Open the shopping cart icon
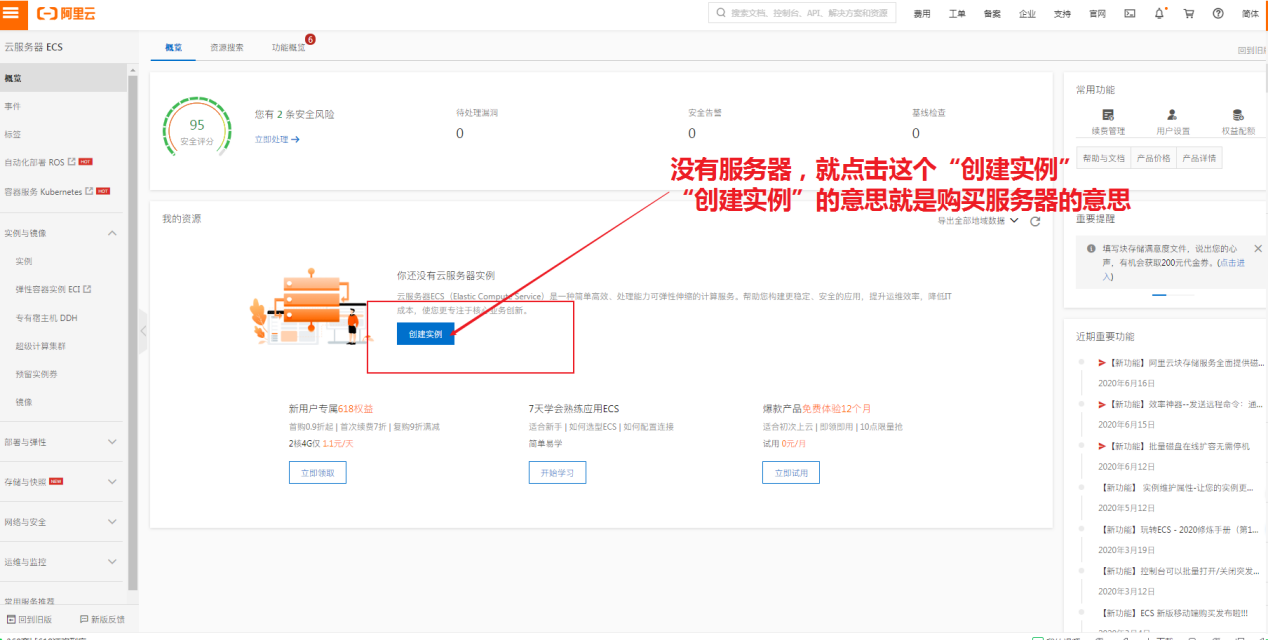 click(1189, 14)
